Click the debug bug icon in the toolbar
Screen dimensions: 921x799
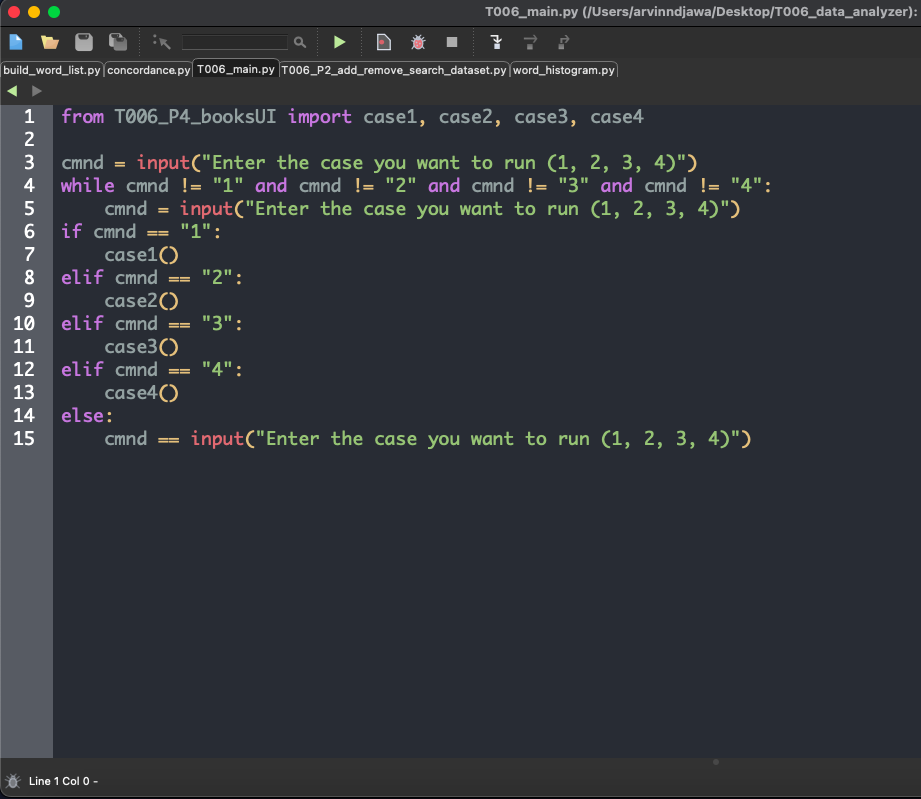click(x=418, y=42)
